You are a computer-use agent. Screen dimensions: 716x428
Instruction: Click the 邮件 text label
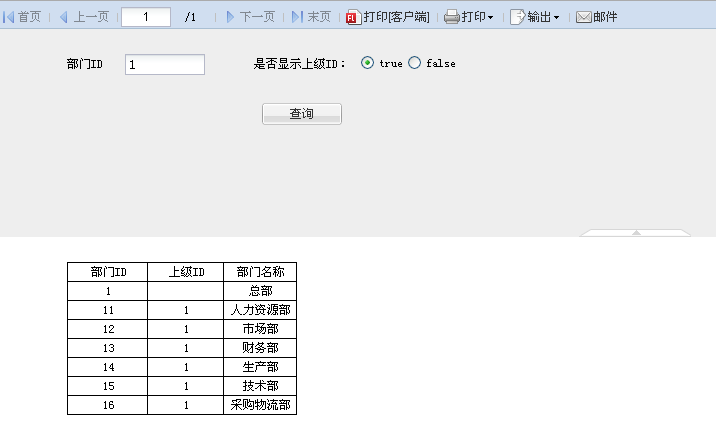pyautogui.click(x=605, y=17)
